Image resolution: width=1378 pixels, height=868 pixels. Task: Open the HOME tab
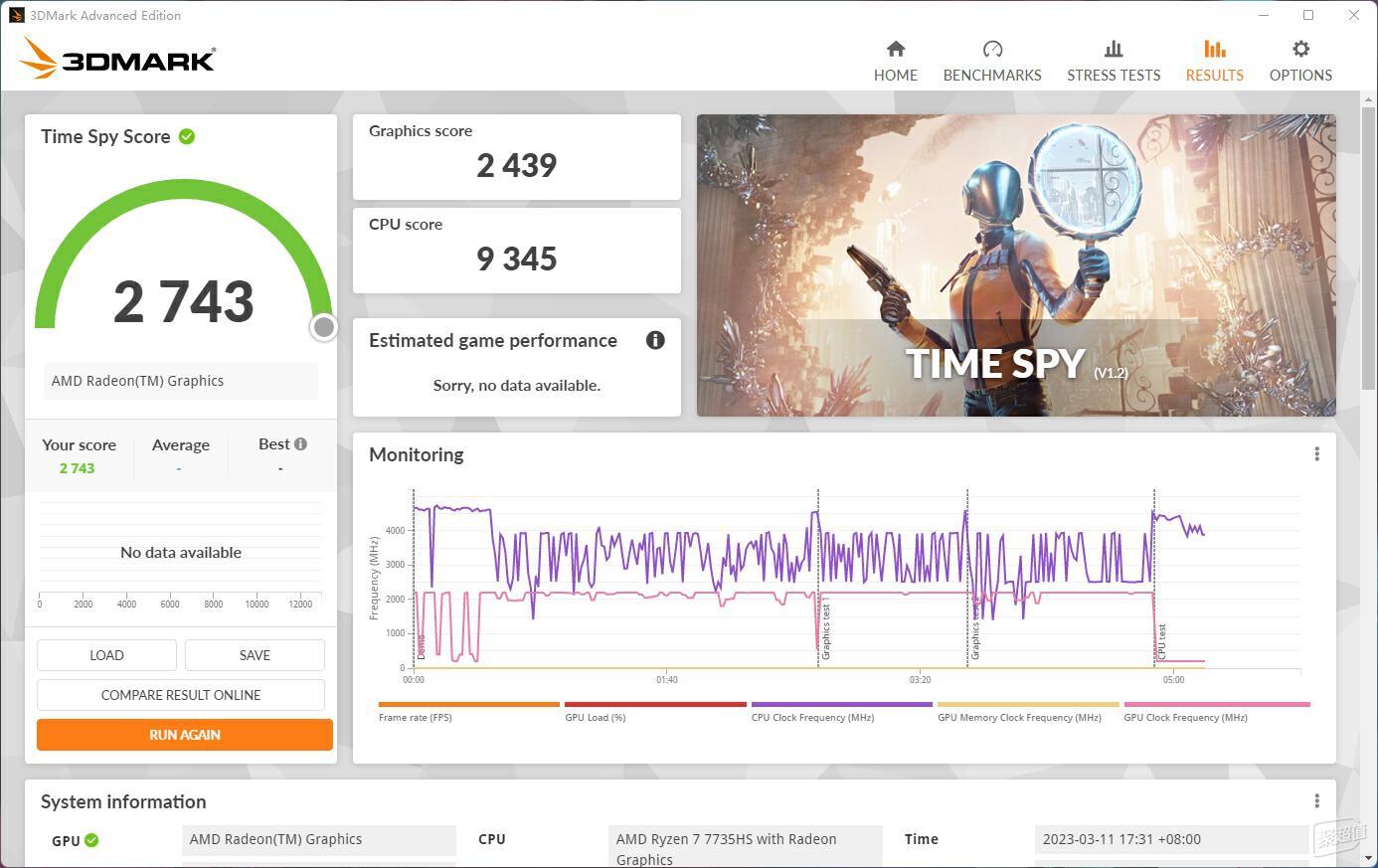pos(895,62)
